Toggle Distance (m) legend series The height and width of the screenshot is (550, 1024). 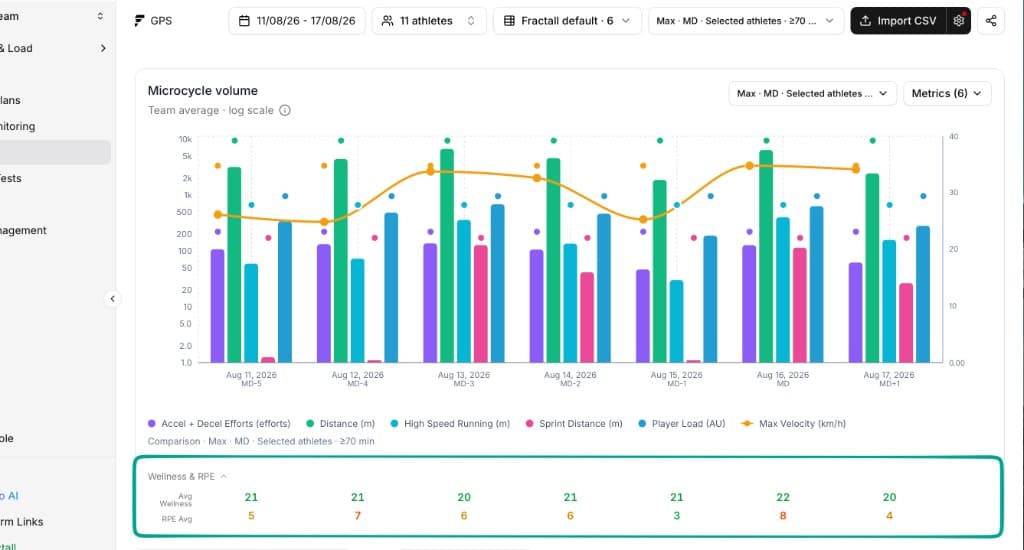341,423
